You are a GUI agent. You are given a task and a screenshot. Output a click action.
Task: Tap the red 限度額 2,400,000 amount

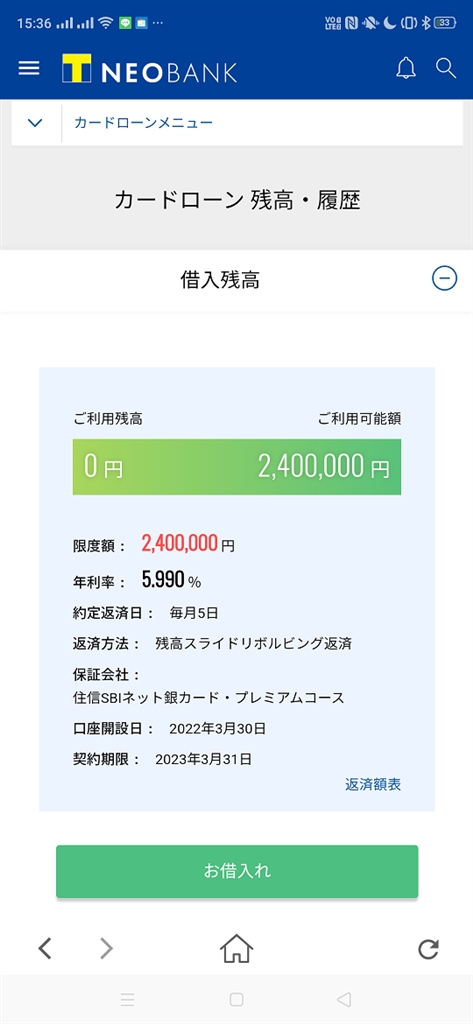(x=180, y=543)
